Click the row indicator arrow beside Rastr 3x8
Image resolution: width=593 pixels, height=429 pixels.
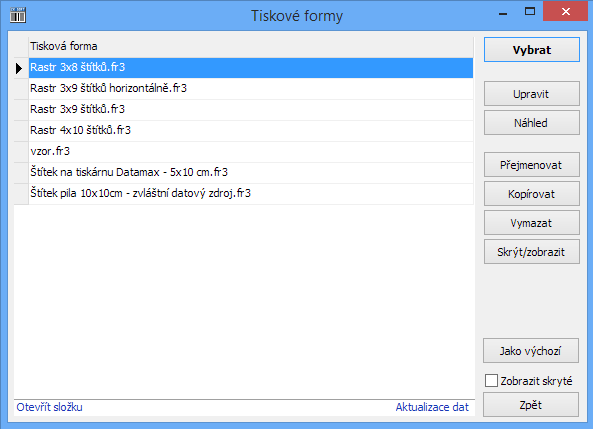(x=19, y=68)
